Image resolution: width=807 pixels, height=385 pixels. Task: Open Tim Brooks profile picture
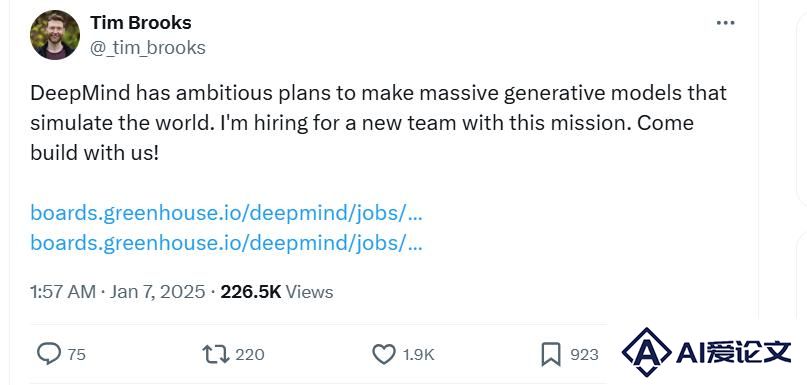[x=55, y=34]
